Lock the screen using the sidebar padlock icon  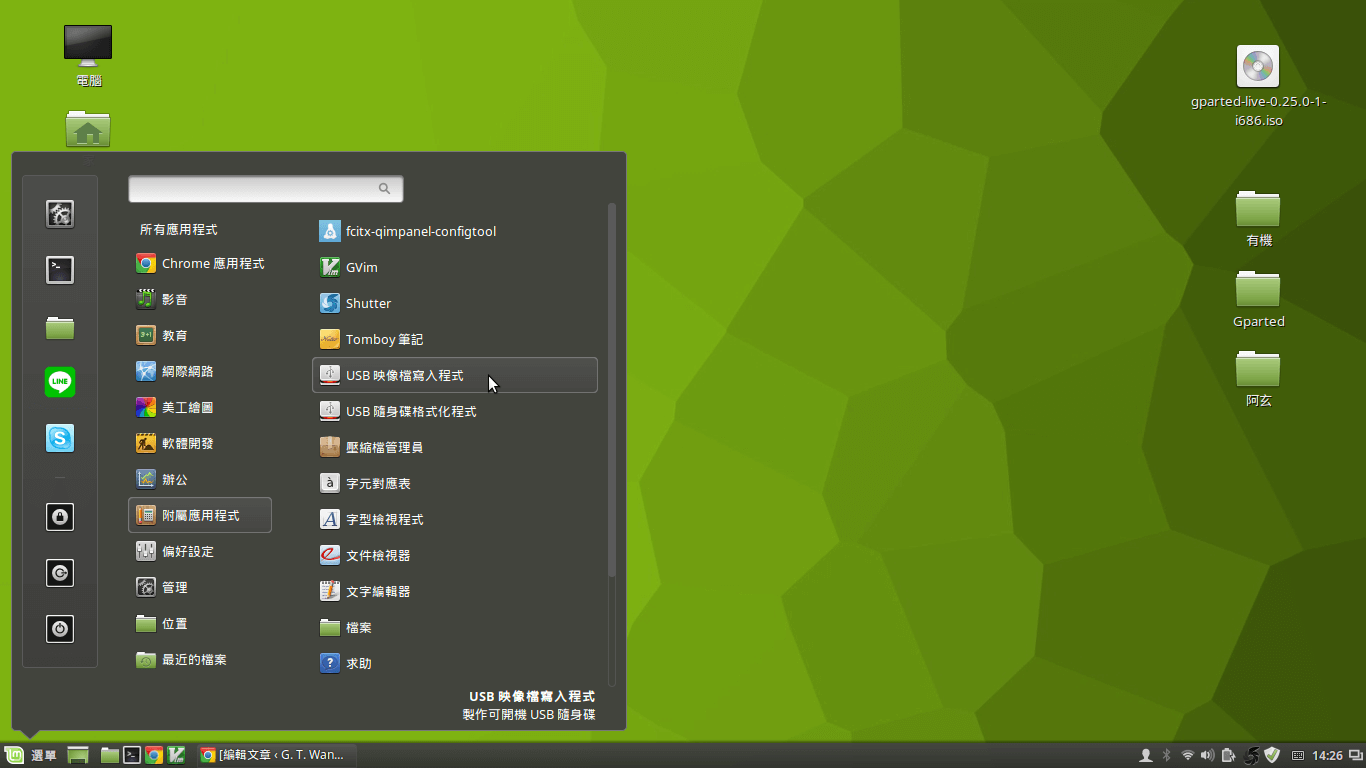pos(59,517)
